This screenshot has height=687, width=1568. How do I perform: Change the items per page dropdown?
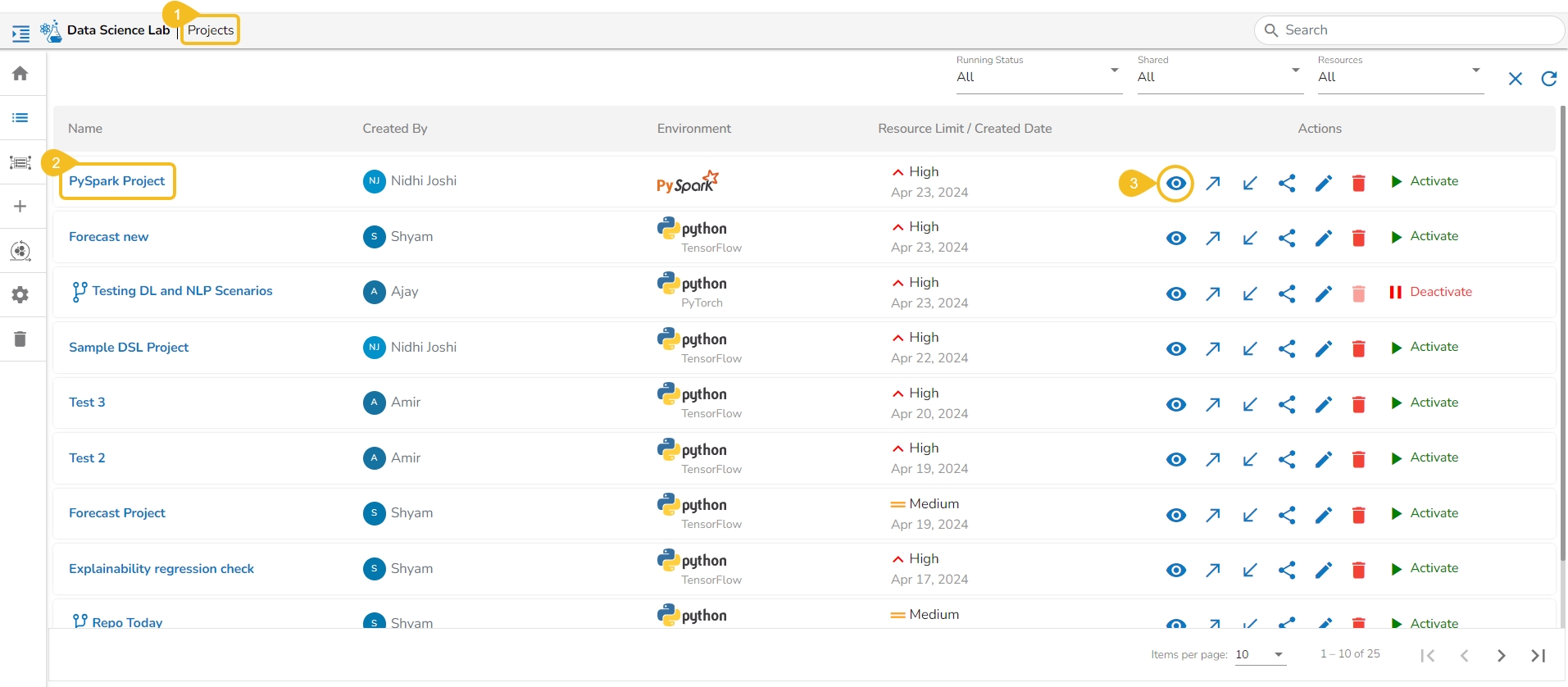(x=1260, y=654)
